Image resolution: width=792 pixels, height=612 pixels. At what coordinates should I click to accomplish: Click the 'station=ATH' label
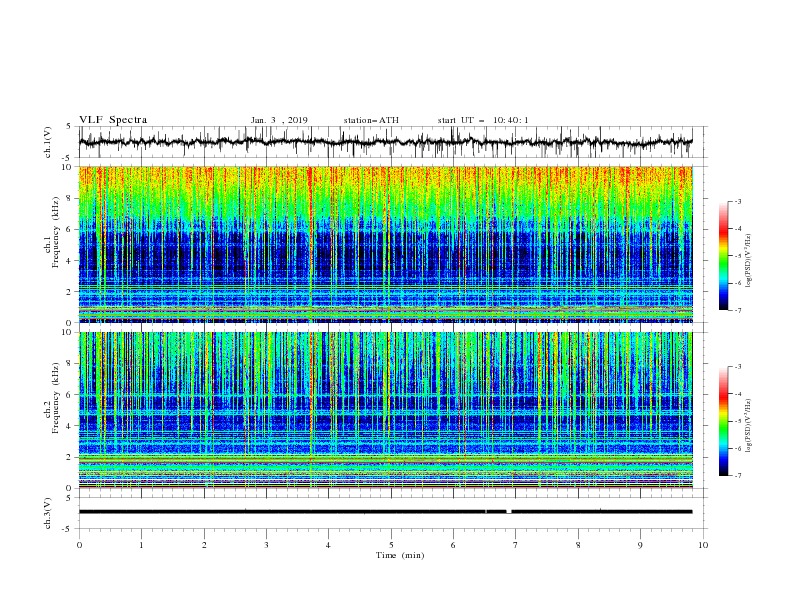[371, 120]
